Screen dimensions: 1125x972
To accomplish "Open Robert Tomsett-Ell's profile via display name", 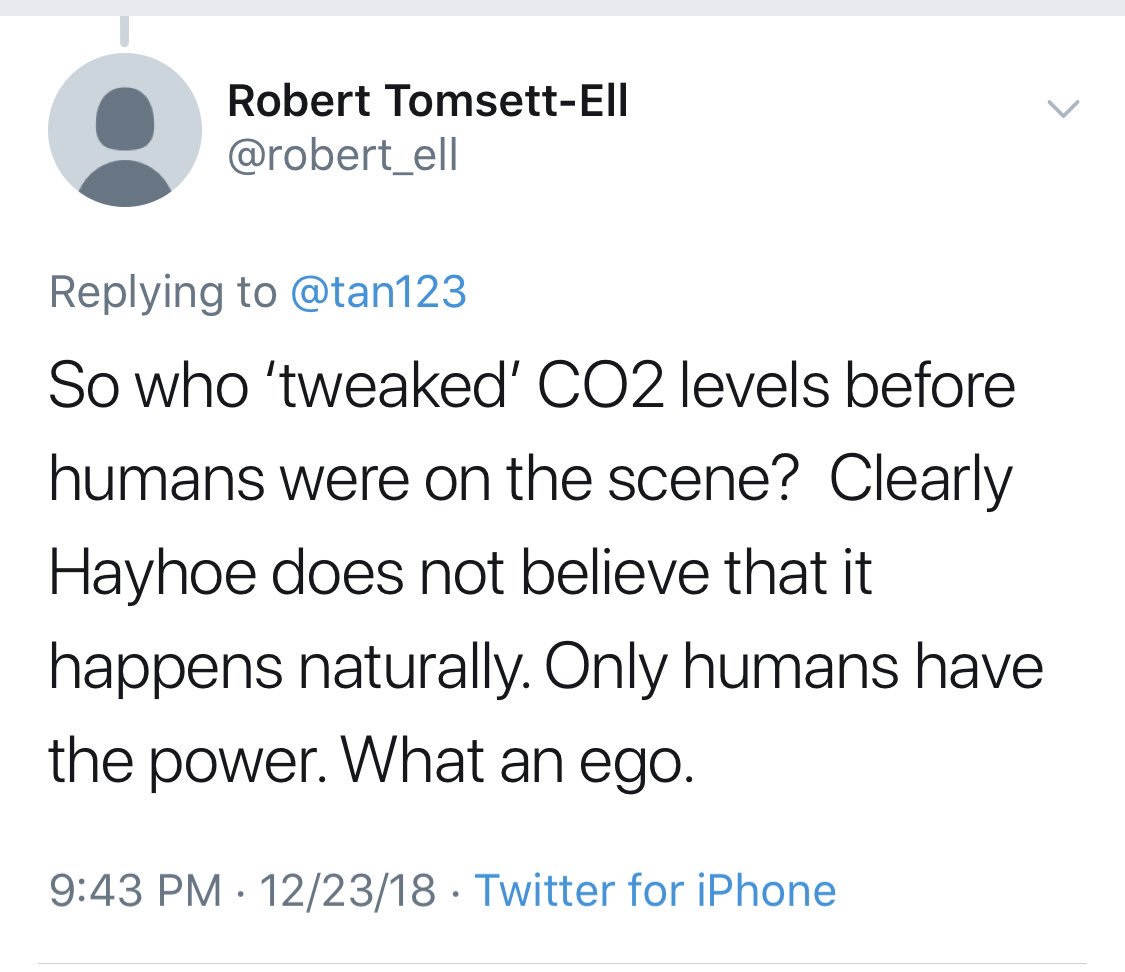I will coord(428,102).
